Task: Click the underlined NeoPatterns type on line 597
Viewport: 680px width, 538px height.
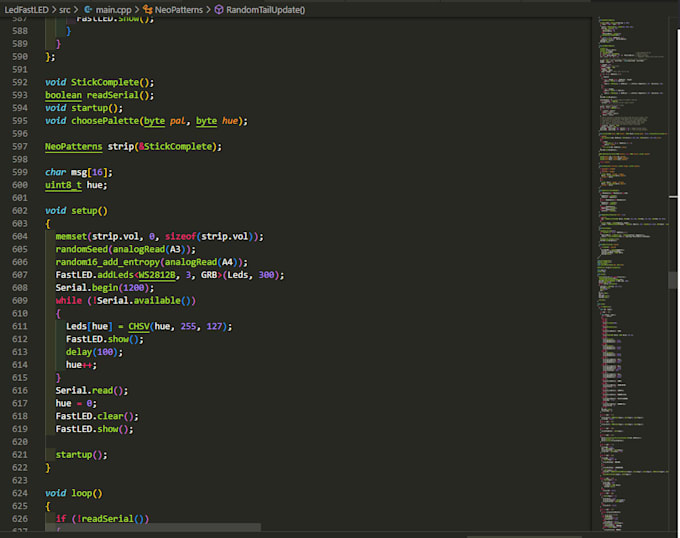Action: tap(74, 146)
